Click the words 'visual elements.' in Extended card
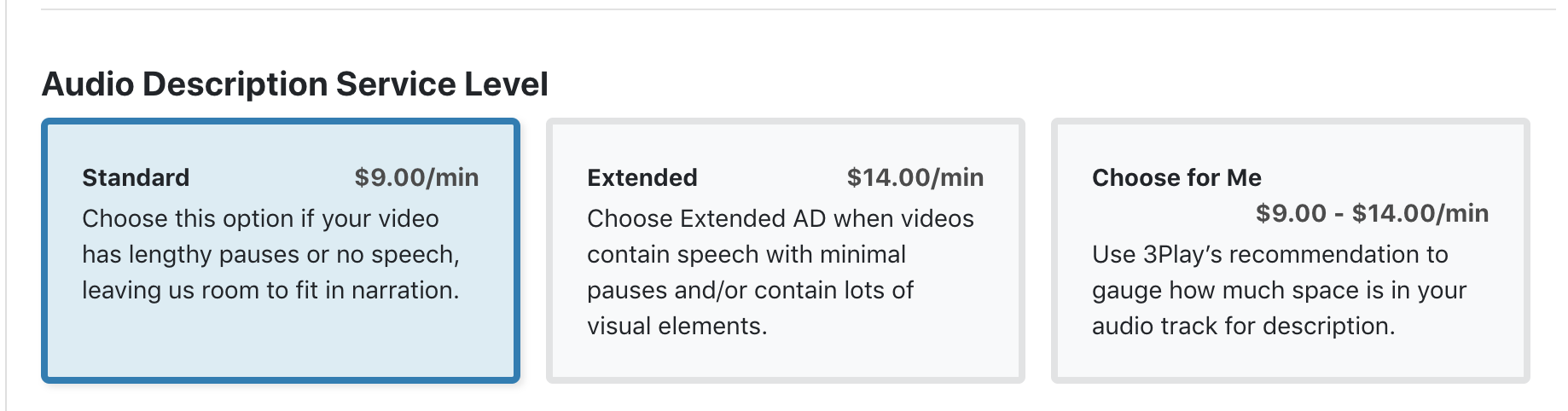The width and height of the screenshot is (1568, 411). coord(677,326)
